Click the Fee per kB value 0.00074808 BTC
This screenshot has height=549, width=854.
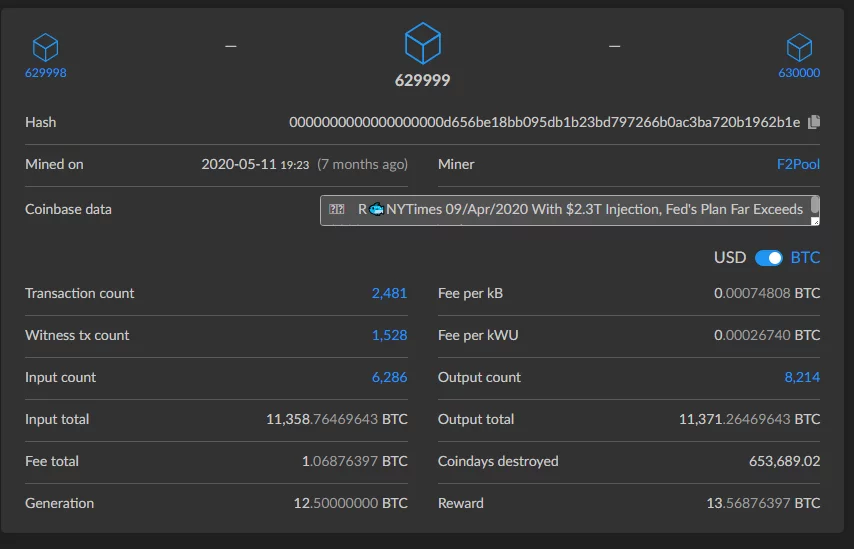coord(767,294)
